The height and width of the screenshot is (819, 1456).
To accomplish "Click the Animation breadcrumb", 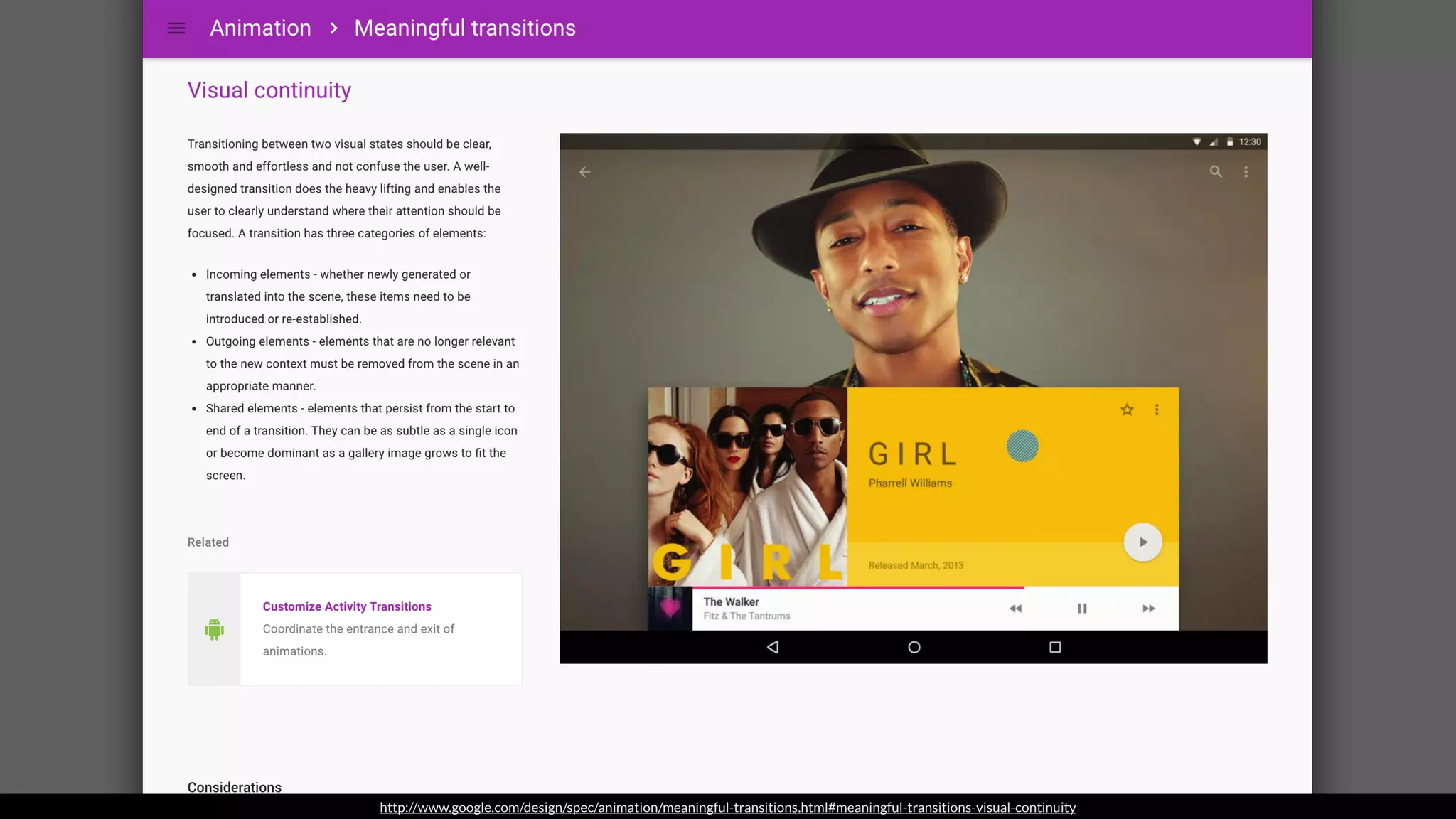I will (x=260, y=28).
